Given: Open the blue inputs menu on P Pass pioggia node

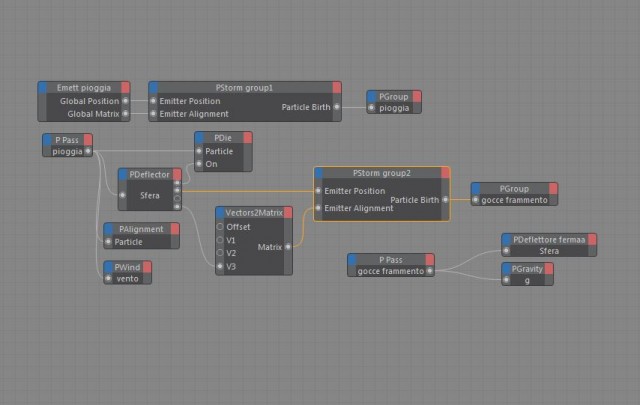Looking at the screenshot, I should point(47,140).
